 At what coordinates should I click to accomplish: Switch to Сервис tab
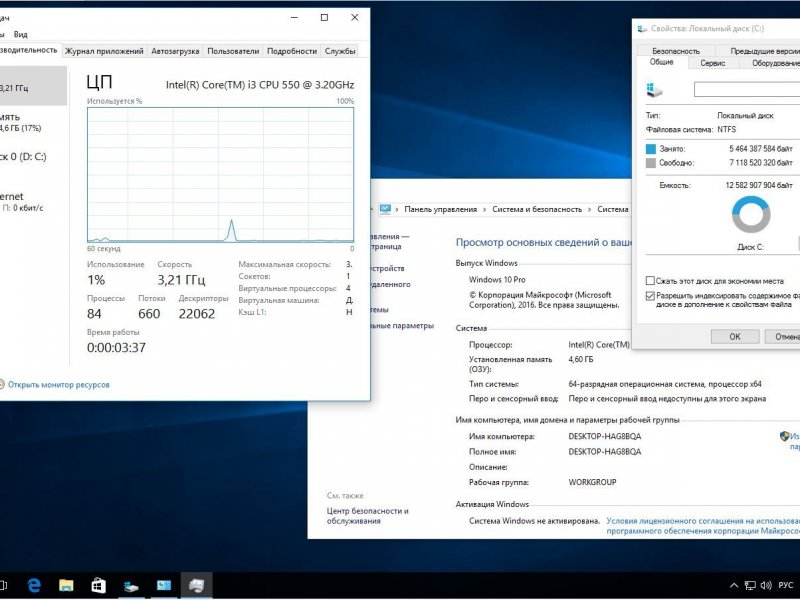point(713,63)
